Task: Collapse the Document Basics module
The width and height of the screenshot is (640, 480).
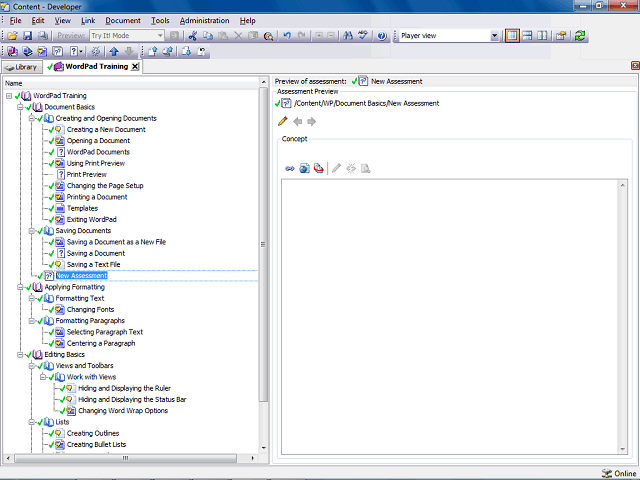Action: pos(20,107)
